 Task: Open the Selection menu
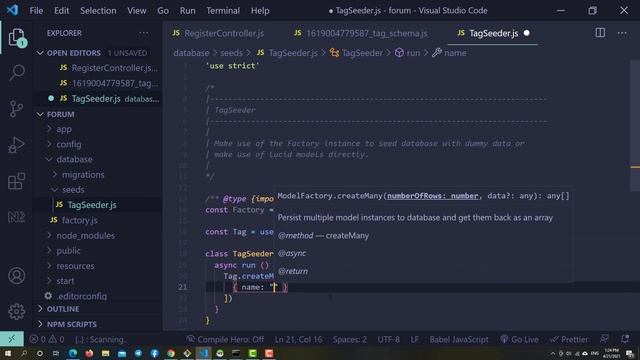[98, 11]
